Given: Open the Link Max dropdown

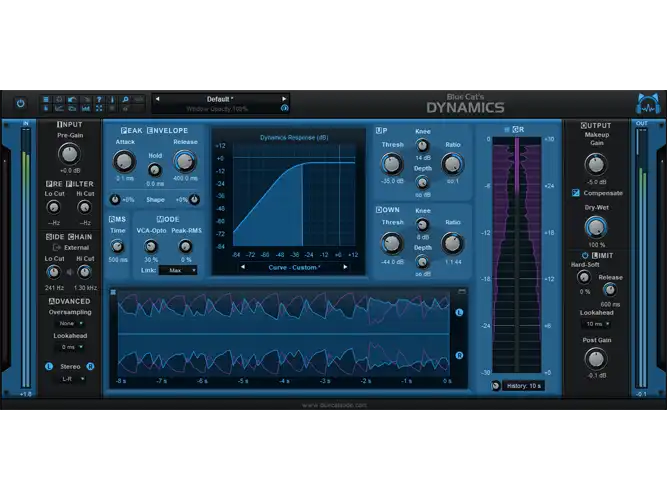Looking at the screenshot, I should 177,270.
